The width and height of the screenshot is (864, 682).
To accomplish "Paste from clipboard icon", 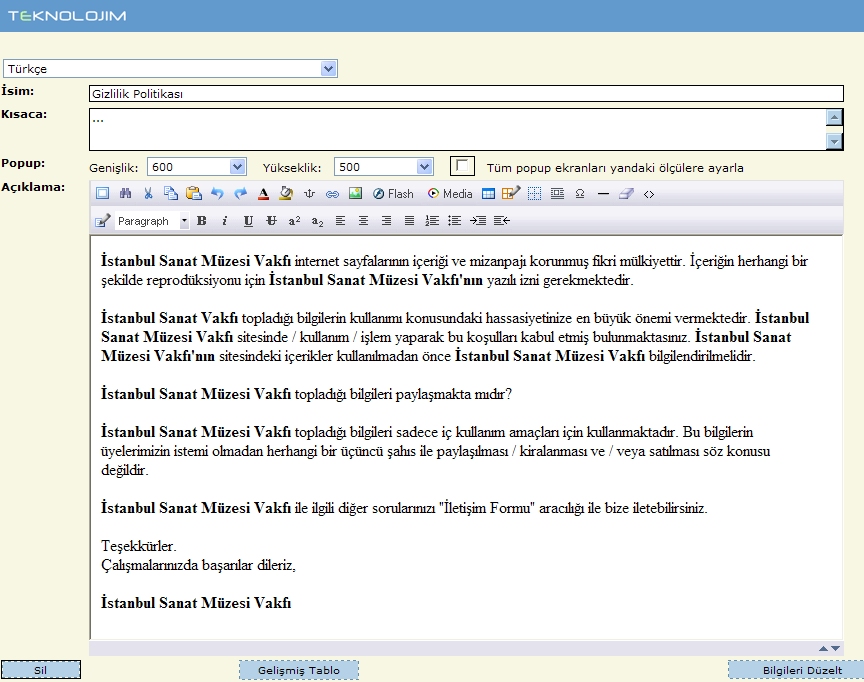I will (x=194, y=193).
